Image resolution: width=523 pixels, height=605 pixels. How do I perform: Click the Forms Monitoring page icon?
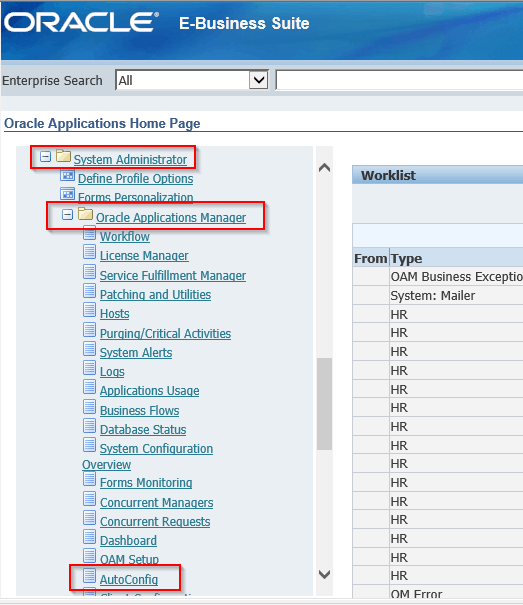90,479
